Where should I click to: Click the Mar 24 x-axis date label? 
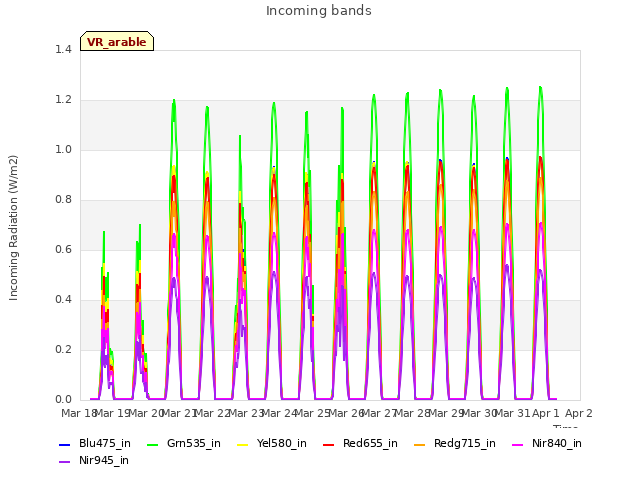(280, 413)
